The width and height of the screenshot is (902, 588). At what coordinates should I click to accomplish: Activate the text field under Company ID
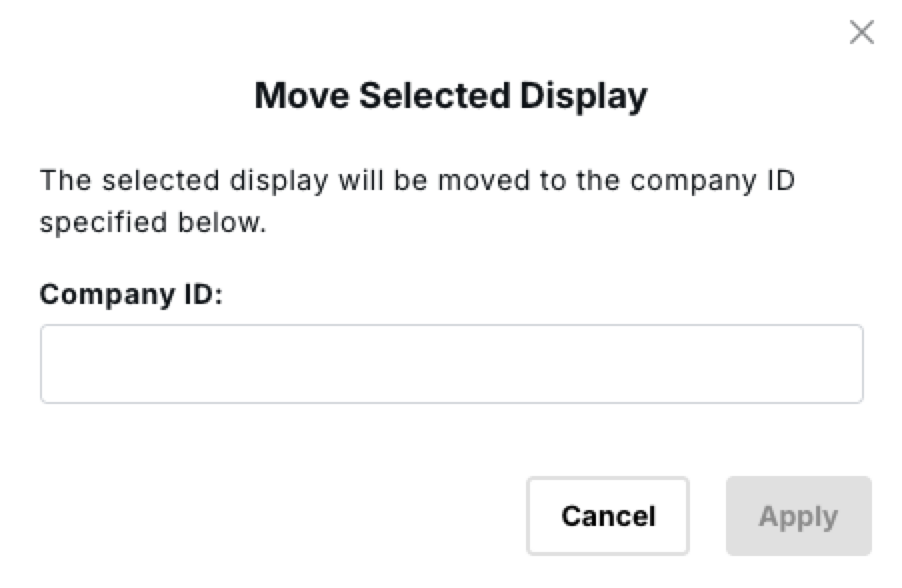[x=451, y=364]
